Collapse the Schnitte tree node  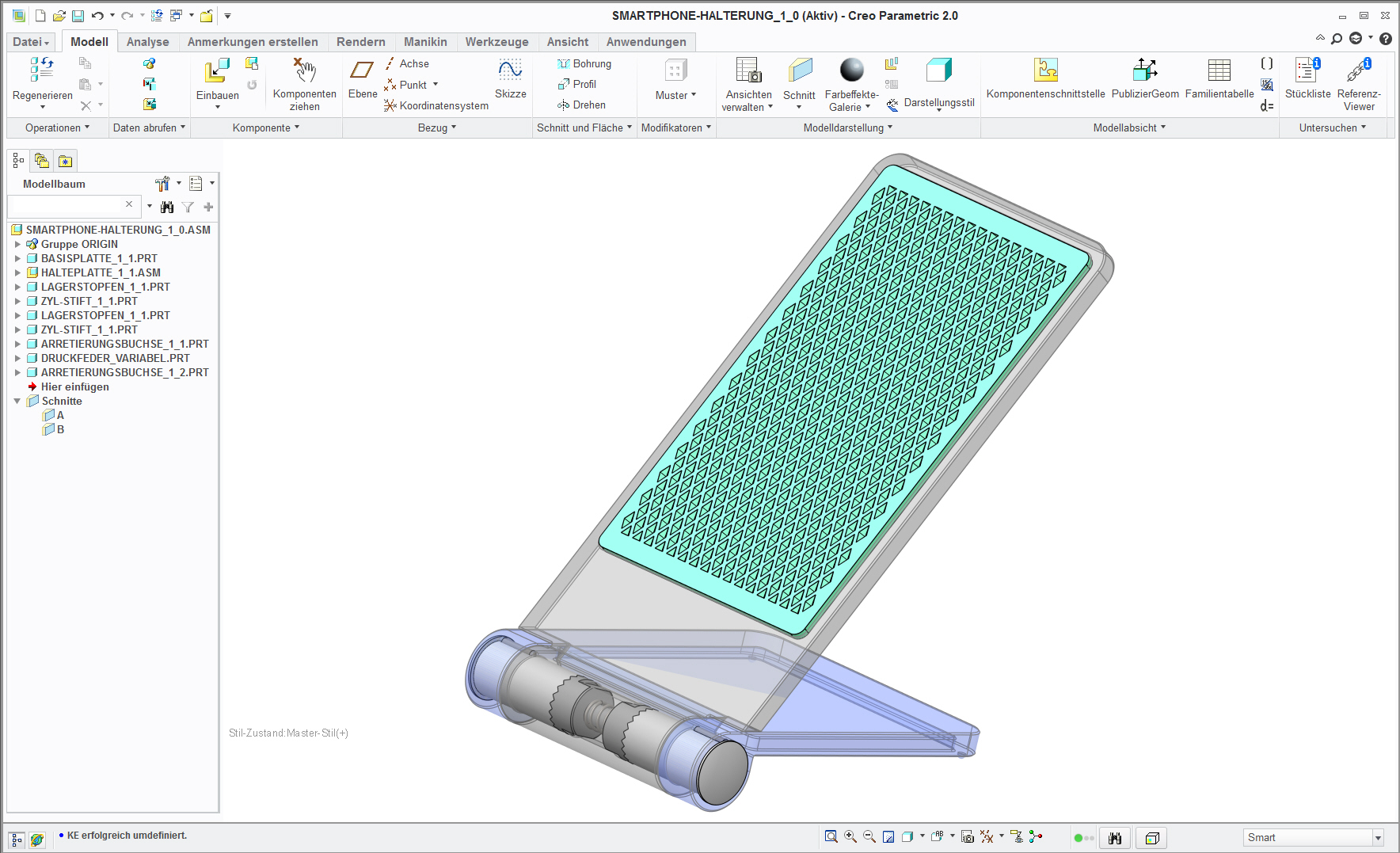(17, 401)
